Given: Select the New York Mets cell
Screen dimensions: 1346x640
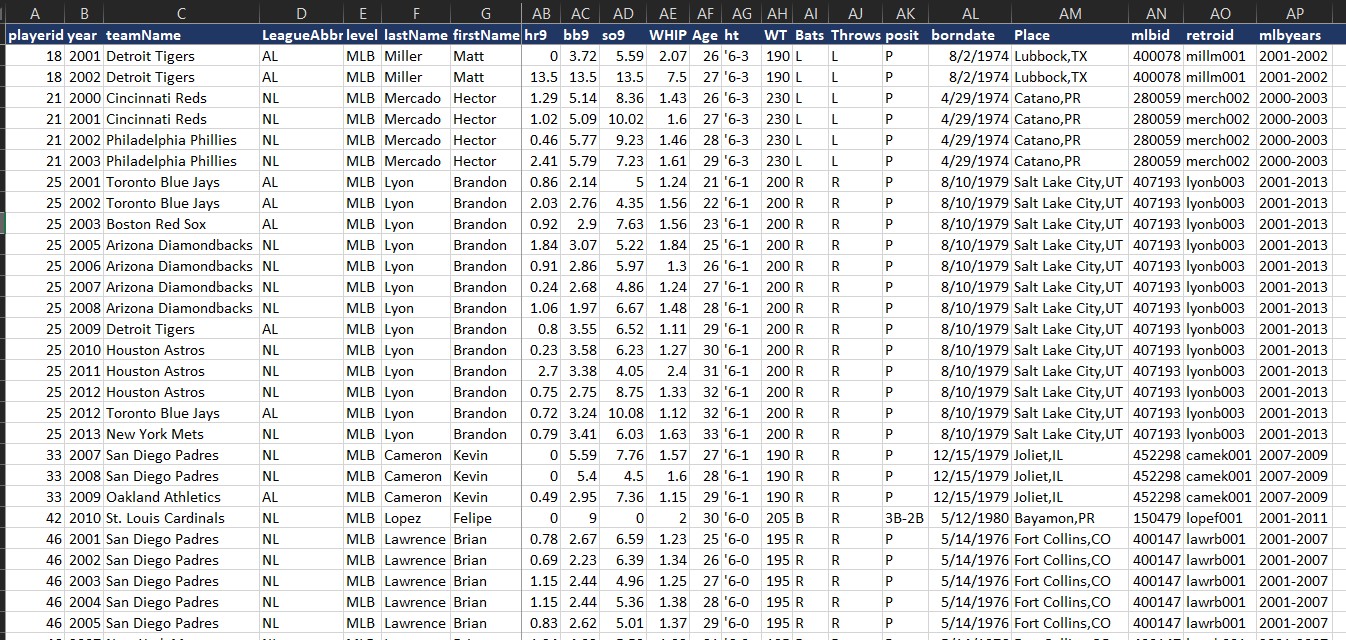Looking at the screenshot, I should 155,434.
